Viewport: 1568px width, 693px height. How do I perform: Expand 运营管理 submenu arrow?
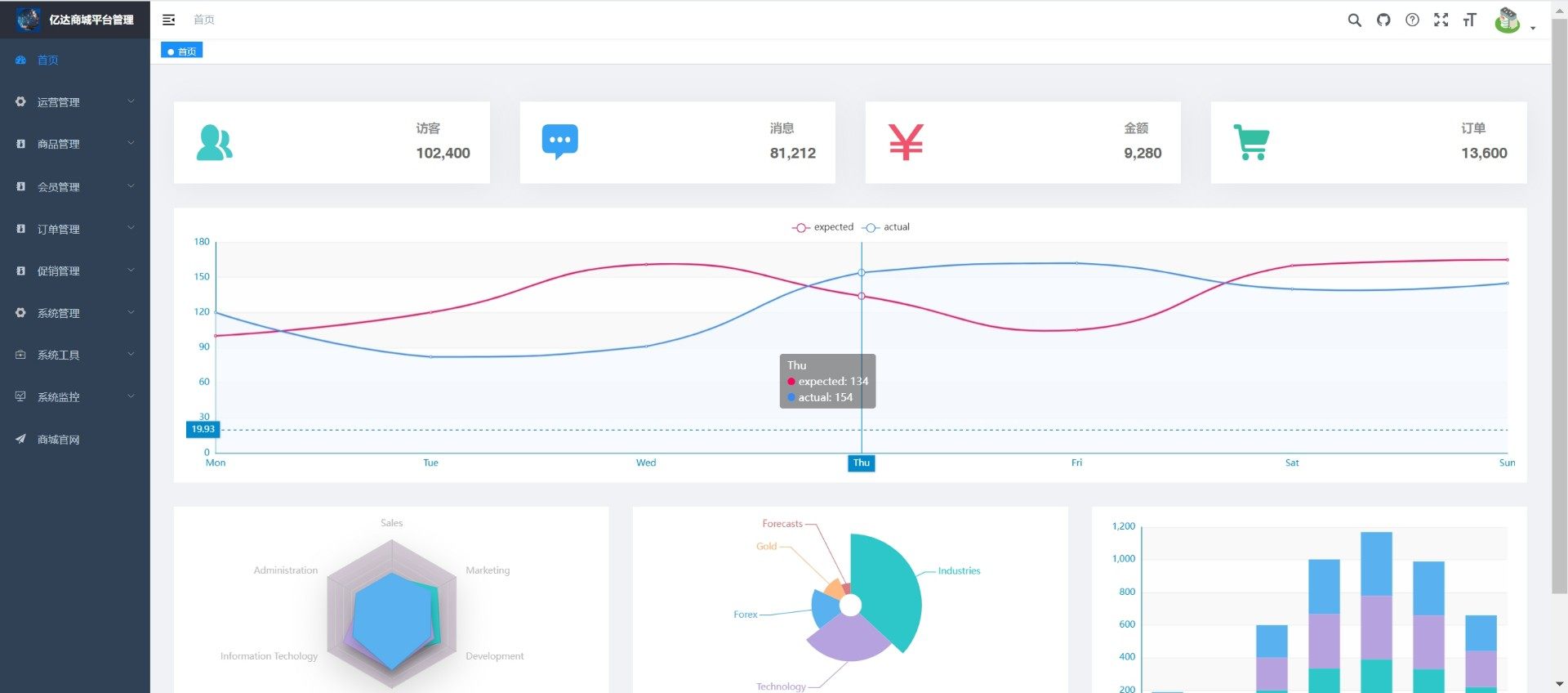131,101
